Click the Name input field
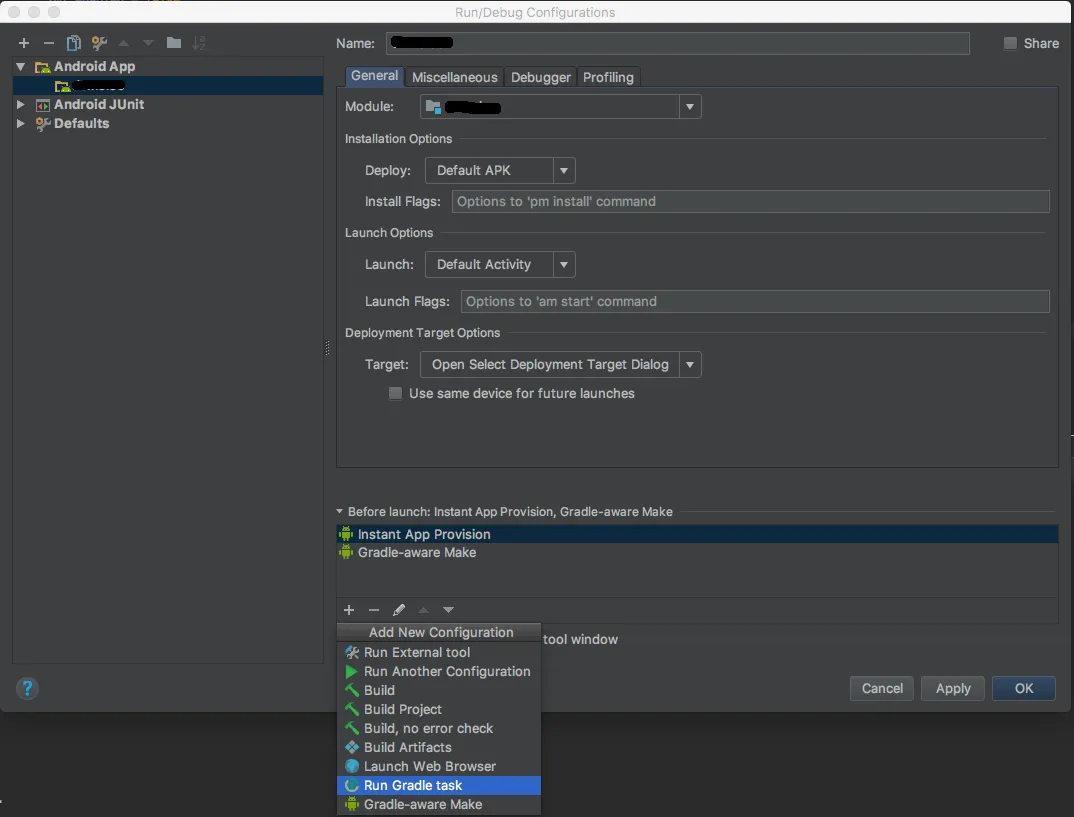The image size is (1074, 817). point(677,43)
